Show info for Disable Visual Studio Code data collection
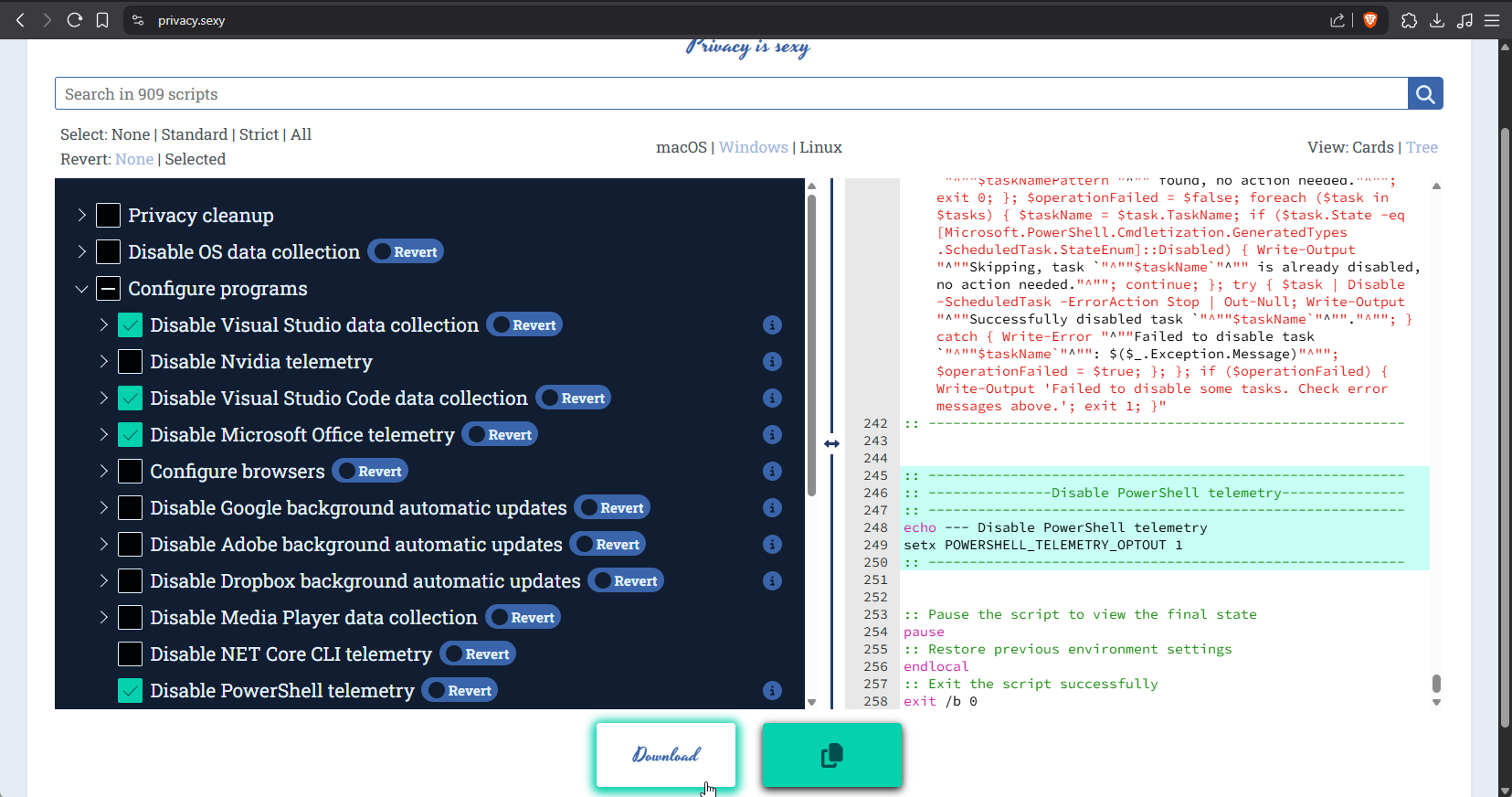Image resolution: width=1512 pixels, height=797 pixels. point(772,398)
